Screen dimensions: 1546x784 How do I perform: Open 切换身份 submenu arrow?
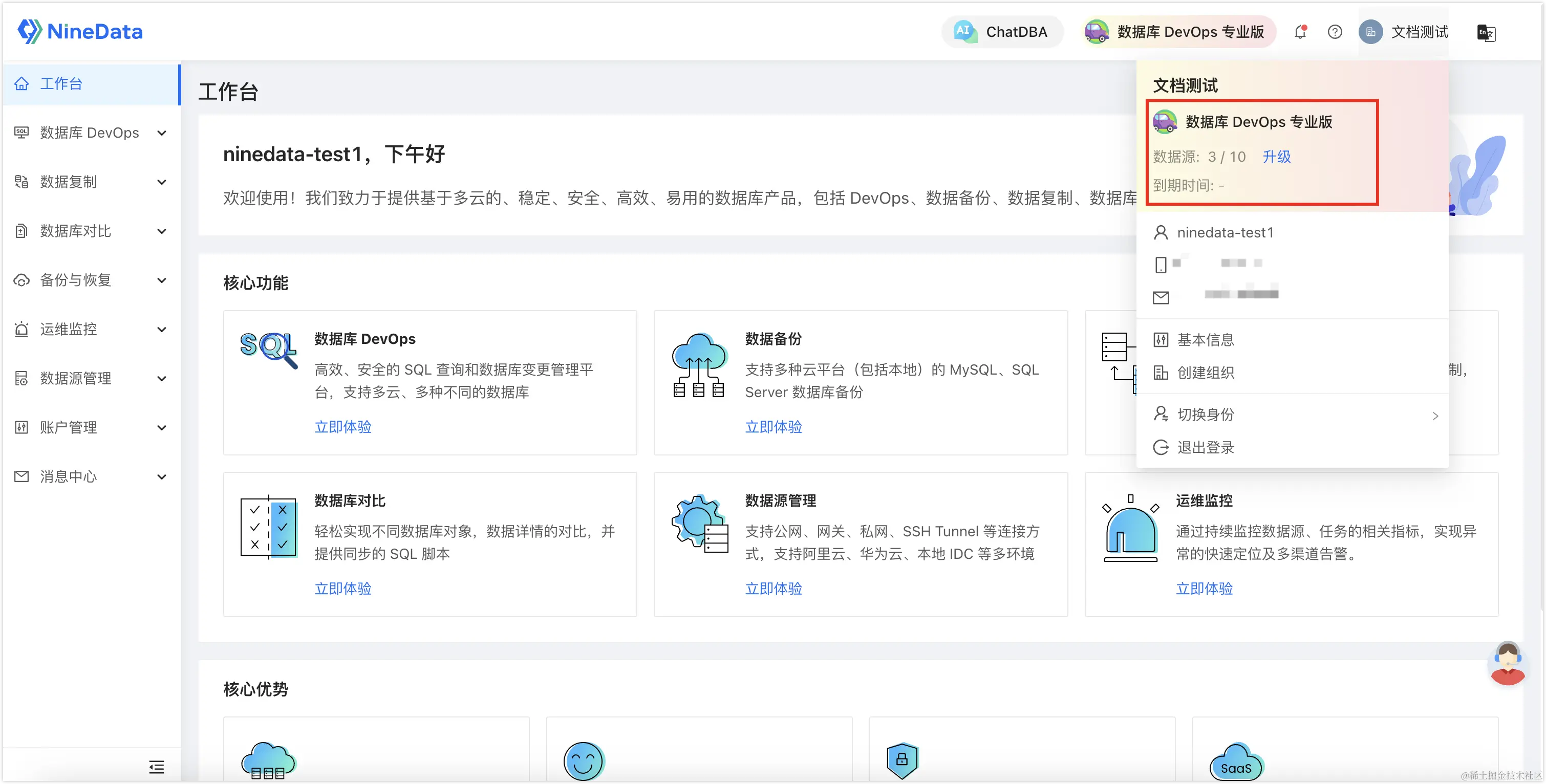tap(1435, 416)
